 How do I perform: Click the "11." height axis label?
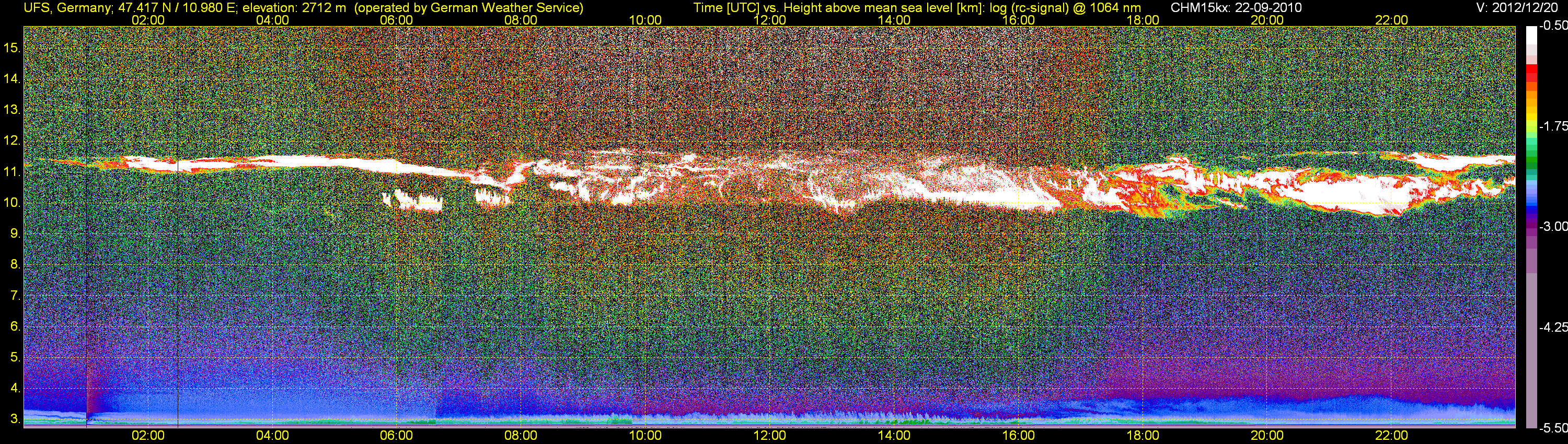click(x=12, y=171)
